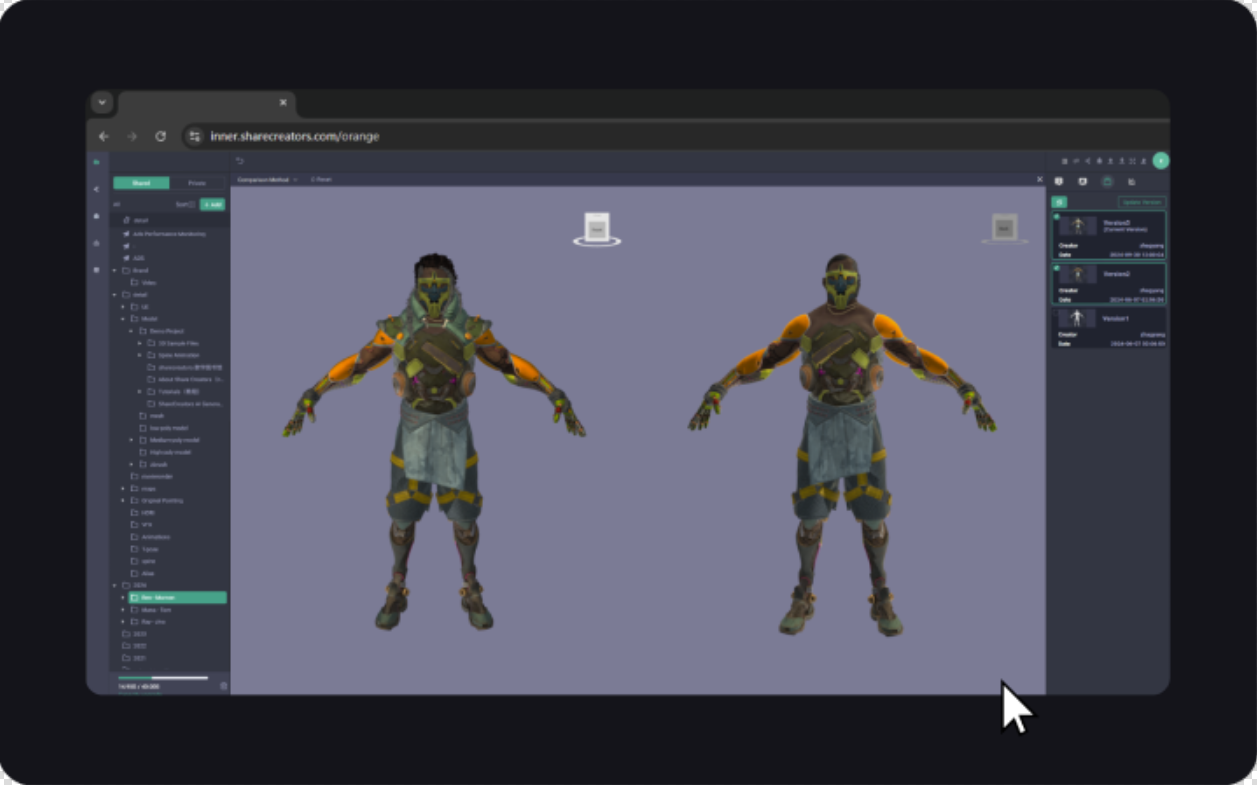
Task: Open the Comparison Method dropdown
Action: 266,180
